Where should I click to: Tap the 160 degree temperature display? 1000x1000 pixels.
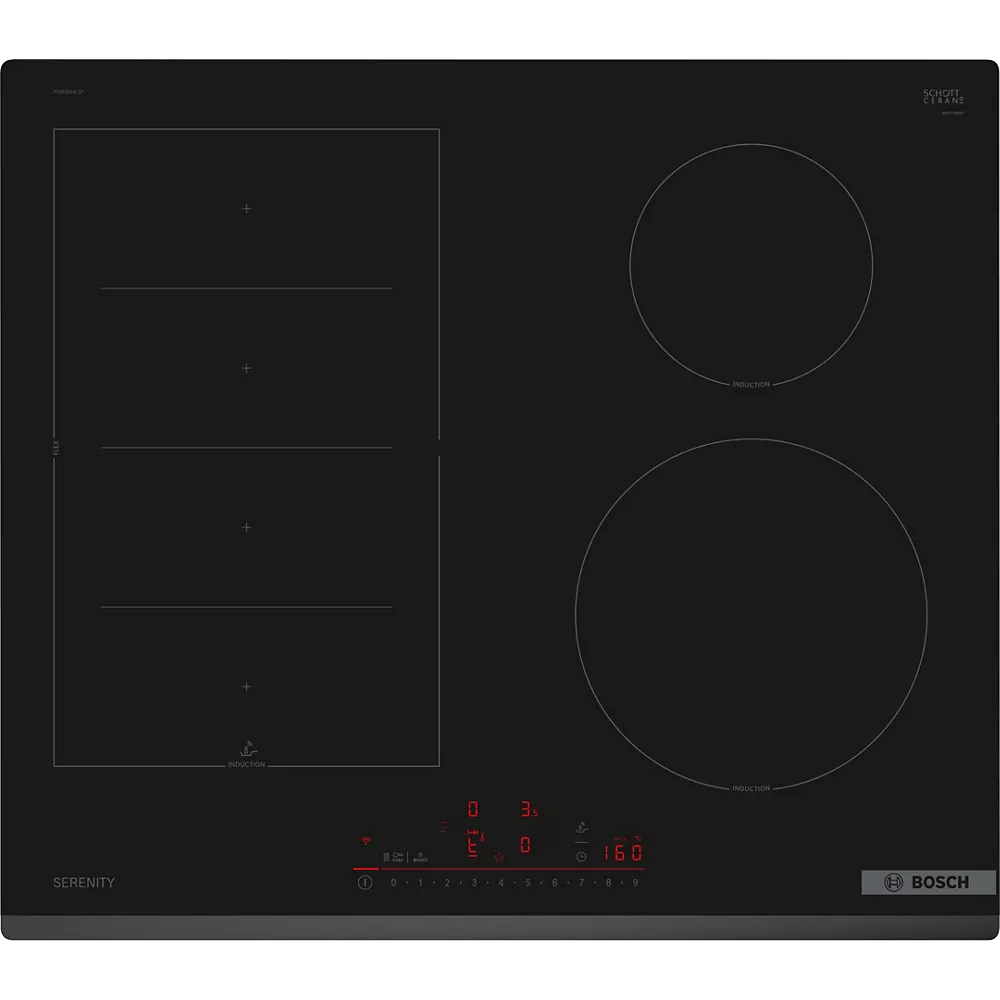pos(623,853)
